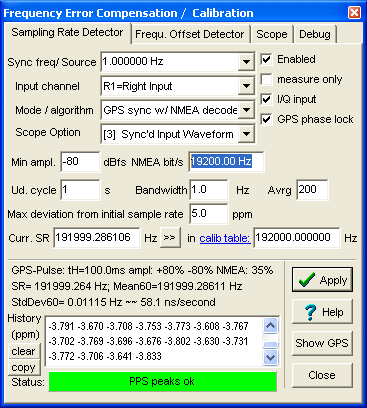Select the NMEA bit/s field
The height and width of the screenshot is (408, 367).
pyautogui.click(x=226, y=162)
